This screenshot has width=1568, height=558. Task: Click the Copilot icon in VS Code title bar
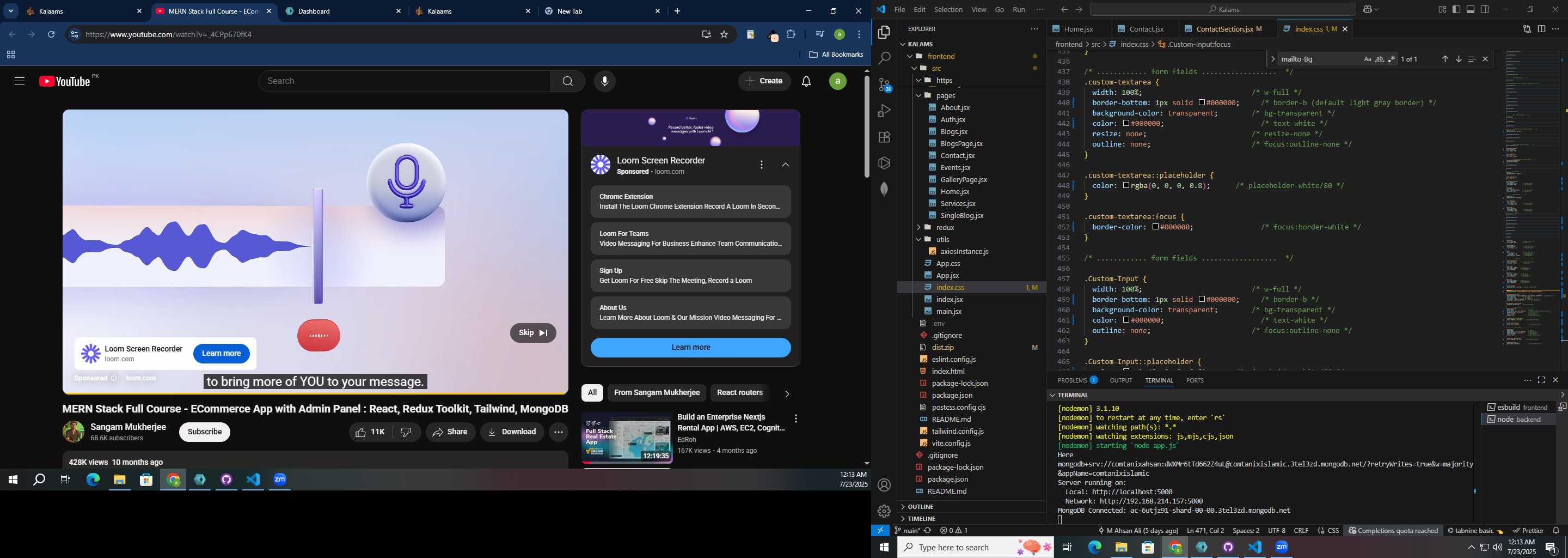[1368, 10]
